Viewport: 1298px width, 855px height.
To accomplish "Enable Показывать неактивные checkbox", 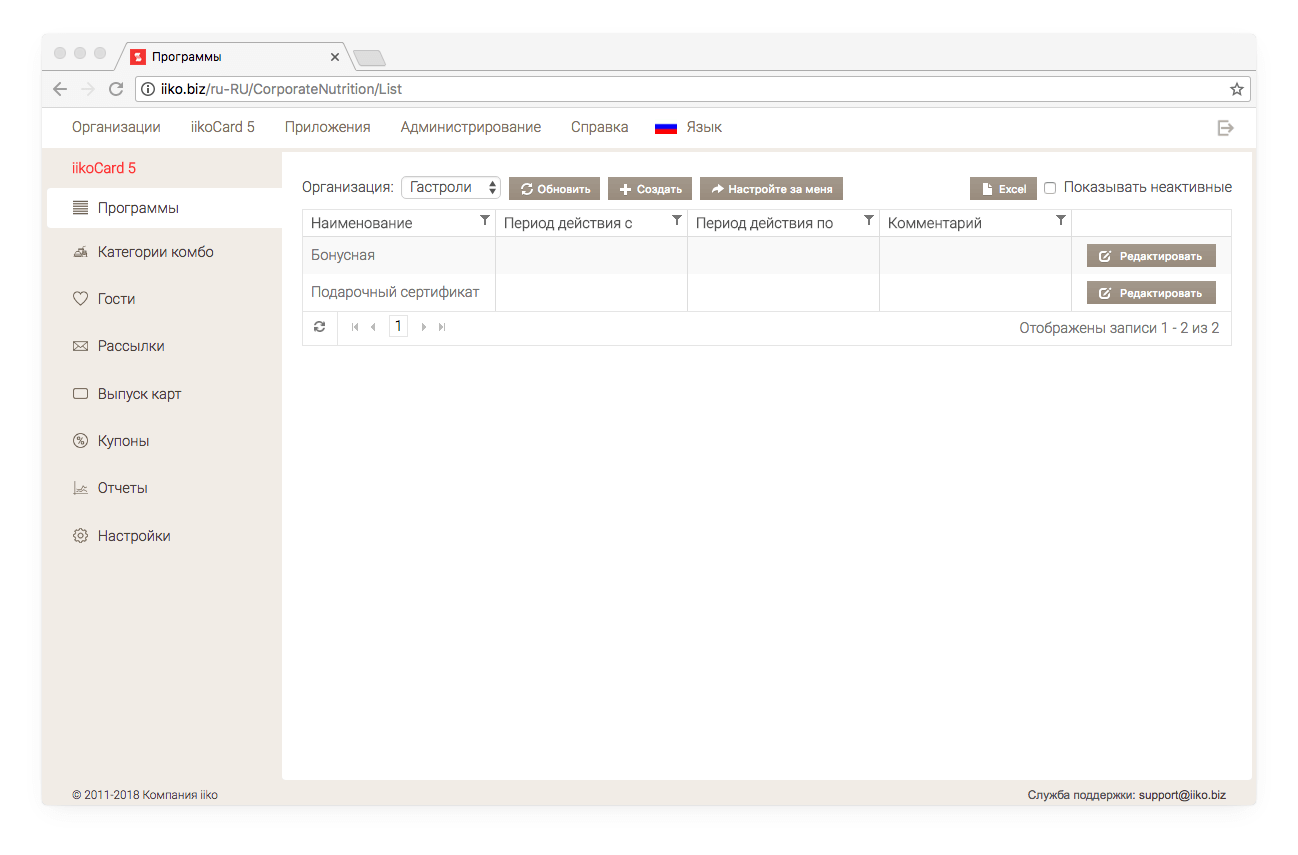I will pyautogui.click(x=1050, y=188).
